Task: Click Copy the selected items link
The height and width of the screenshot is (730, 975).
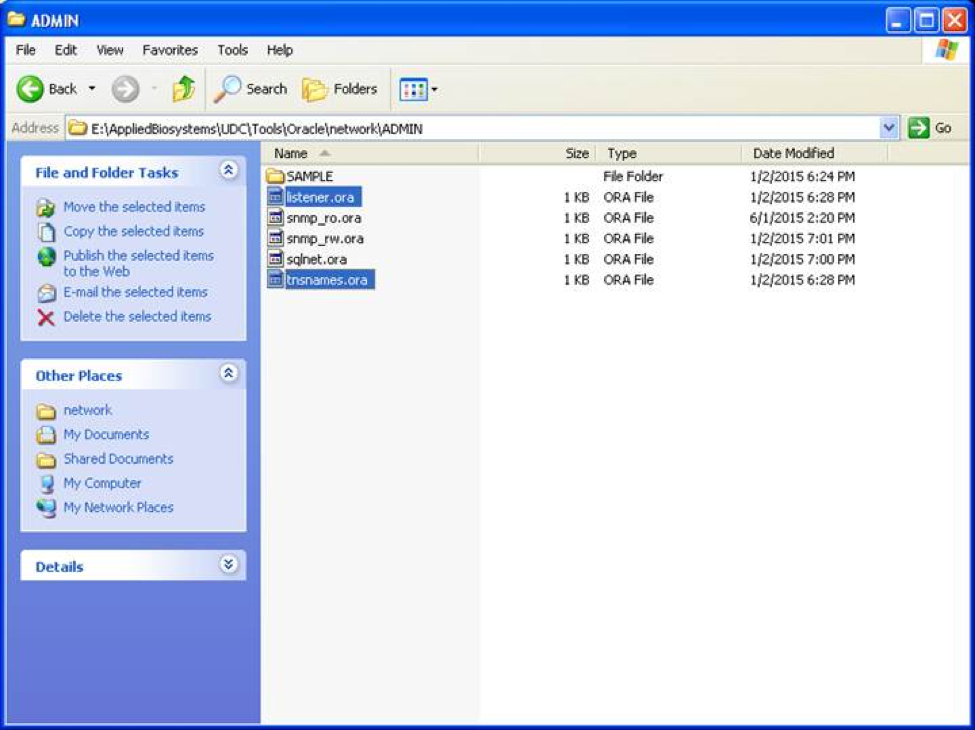Action: coord(133,231)
